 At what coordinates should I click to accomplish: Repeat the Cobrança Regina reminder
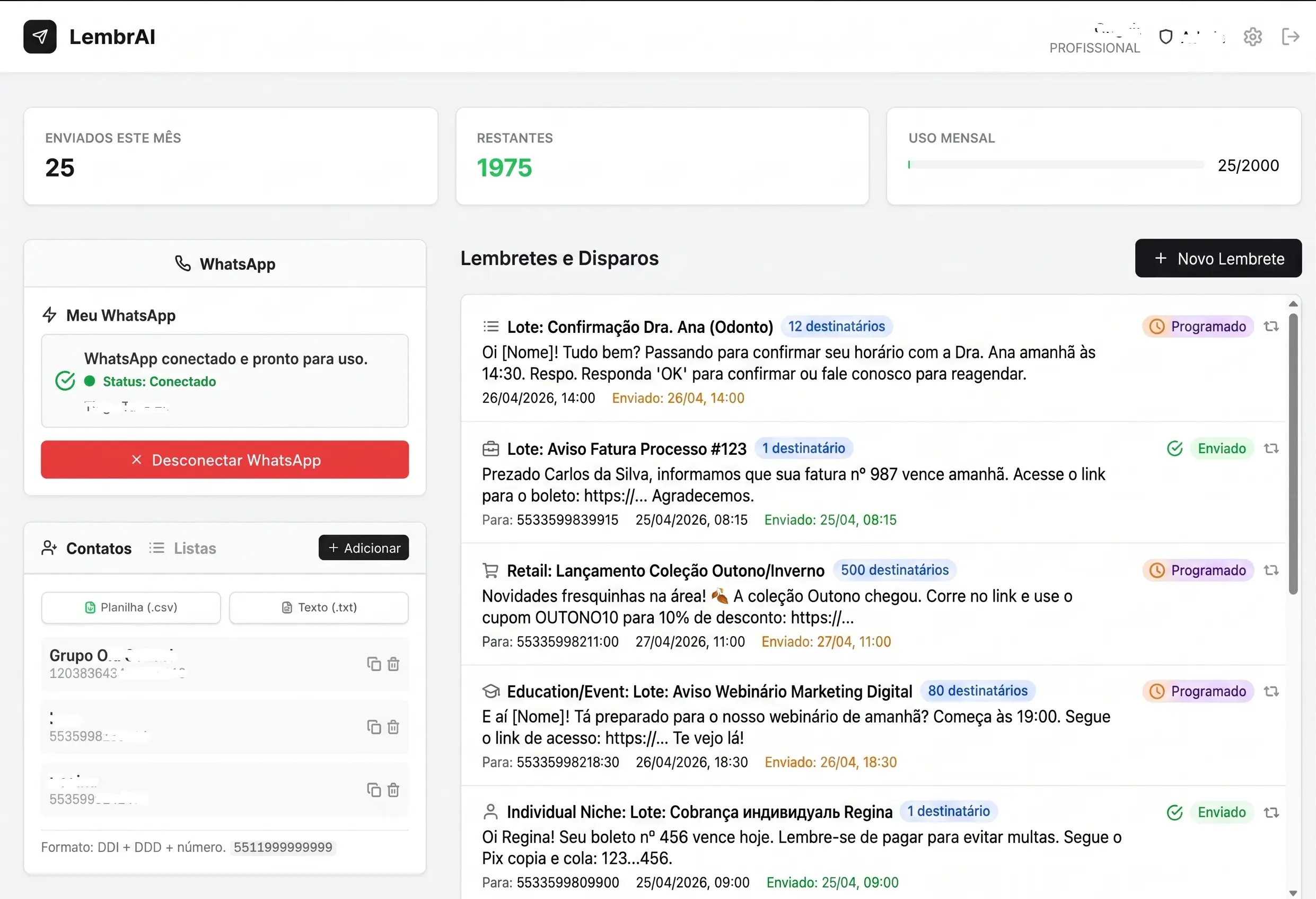pos(1271,813)
